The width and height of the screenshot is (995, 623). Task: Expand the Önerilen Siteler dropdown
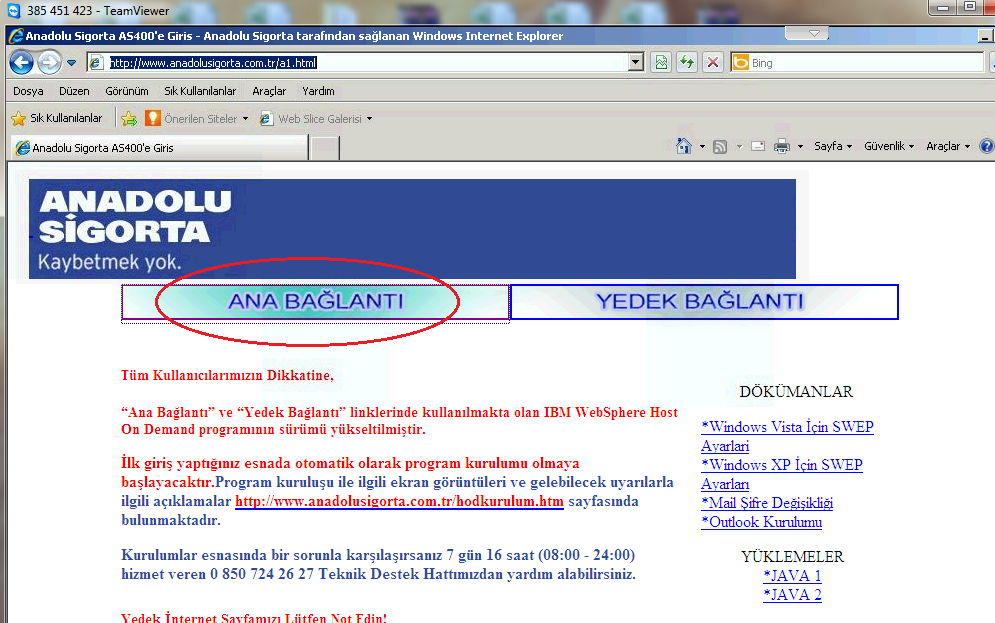pos(245,119)
